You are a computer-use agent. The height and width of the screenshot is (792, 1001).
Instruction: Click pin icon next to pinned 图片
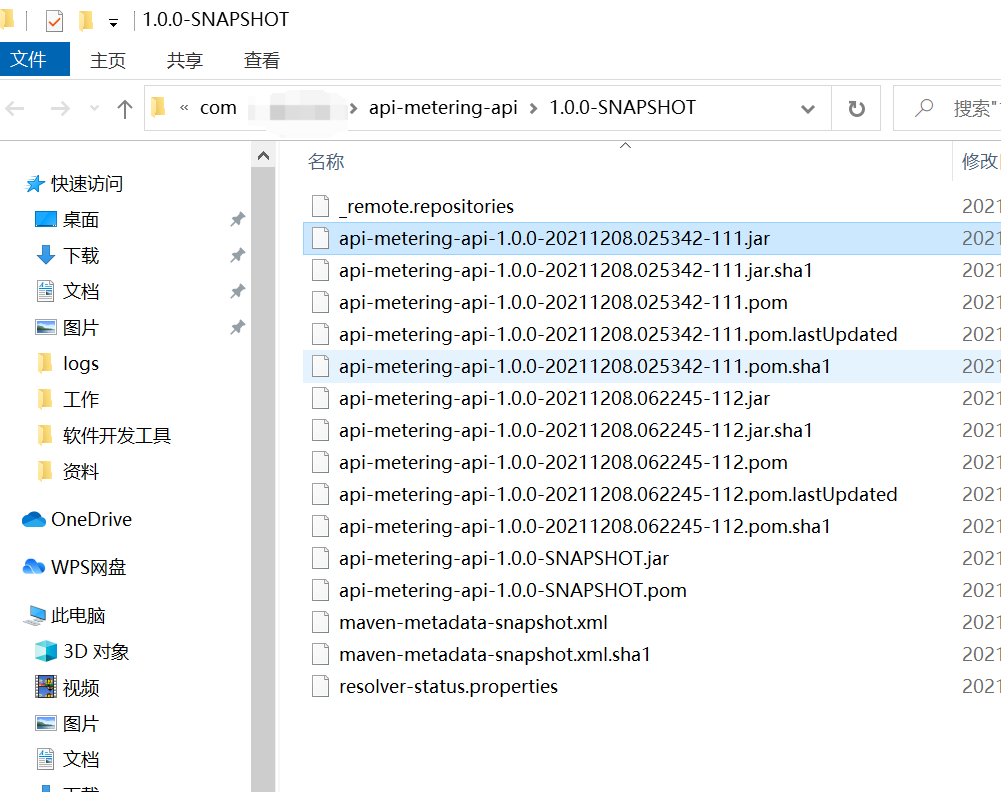[x=237, y=327]
